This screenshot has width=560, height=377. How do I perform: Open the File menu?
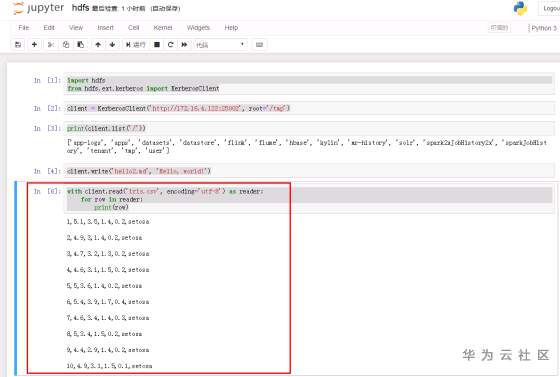(x=24, y=27)
